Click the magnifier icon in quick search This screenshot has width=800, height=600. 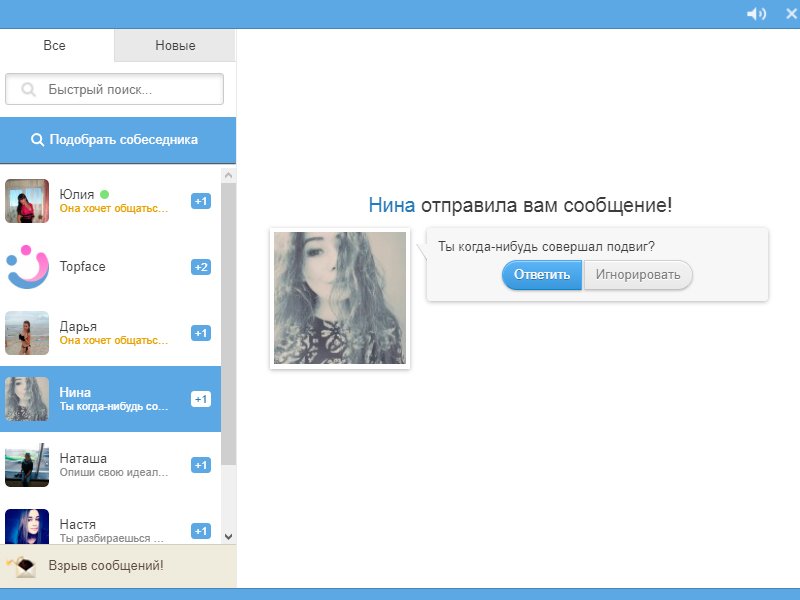29,90
